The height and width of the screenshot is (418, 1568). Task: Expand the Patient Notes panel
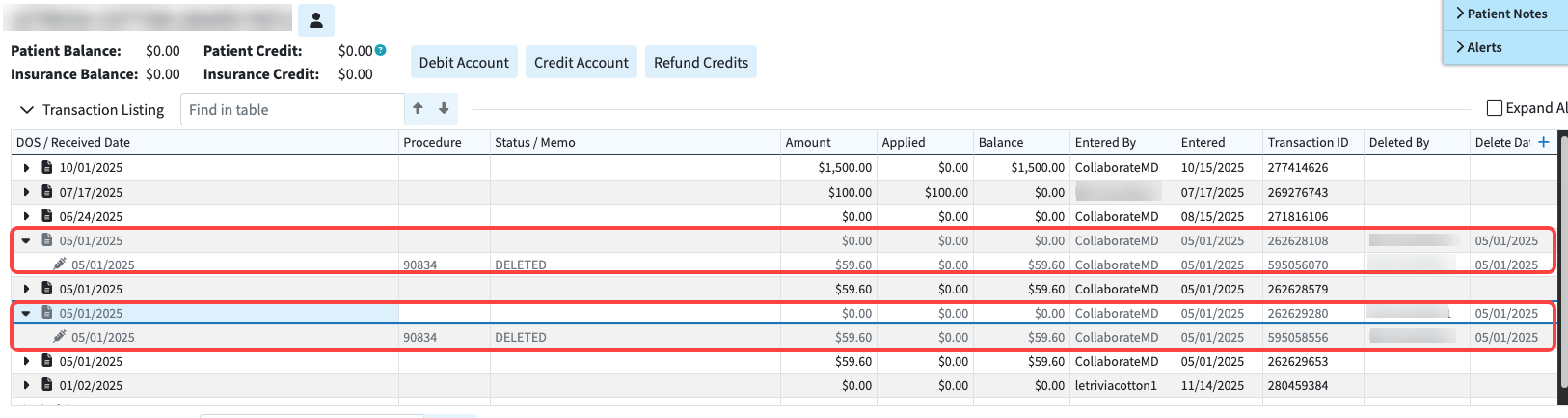click(1505, 14)
